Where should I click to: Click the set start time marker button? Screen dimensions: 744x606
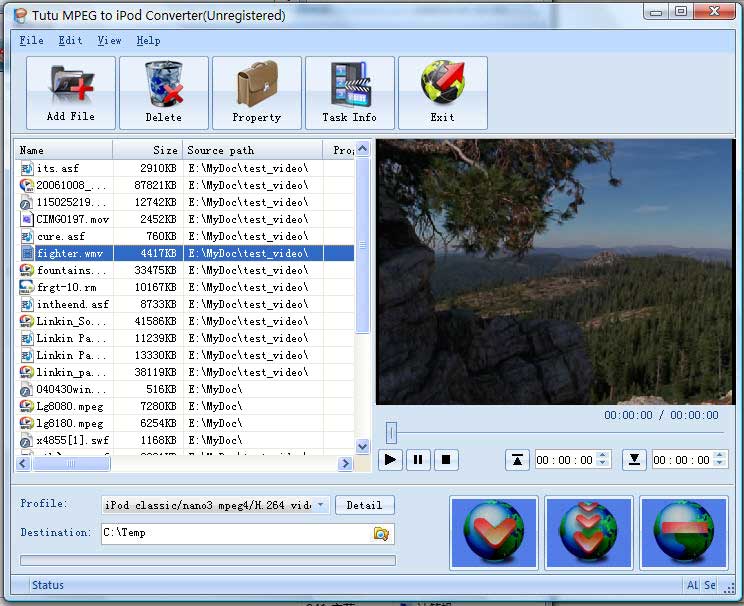pos(517,459)
